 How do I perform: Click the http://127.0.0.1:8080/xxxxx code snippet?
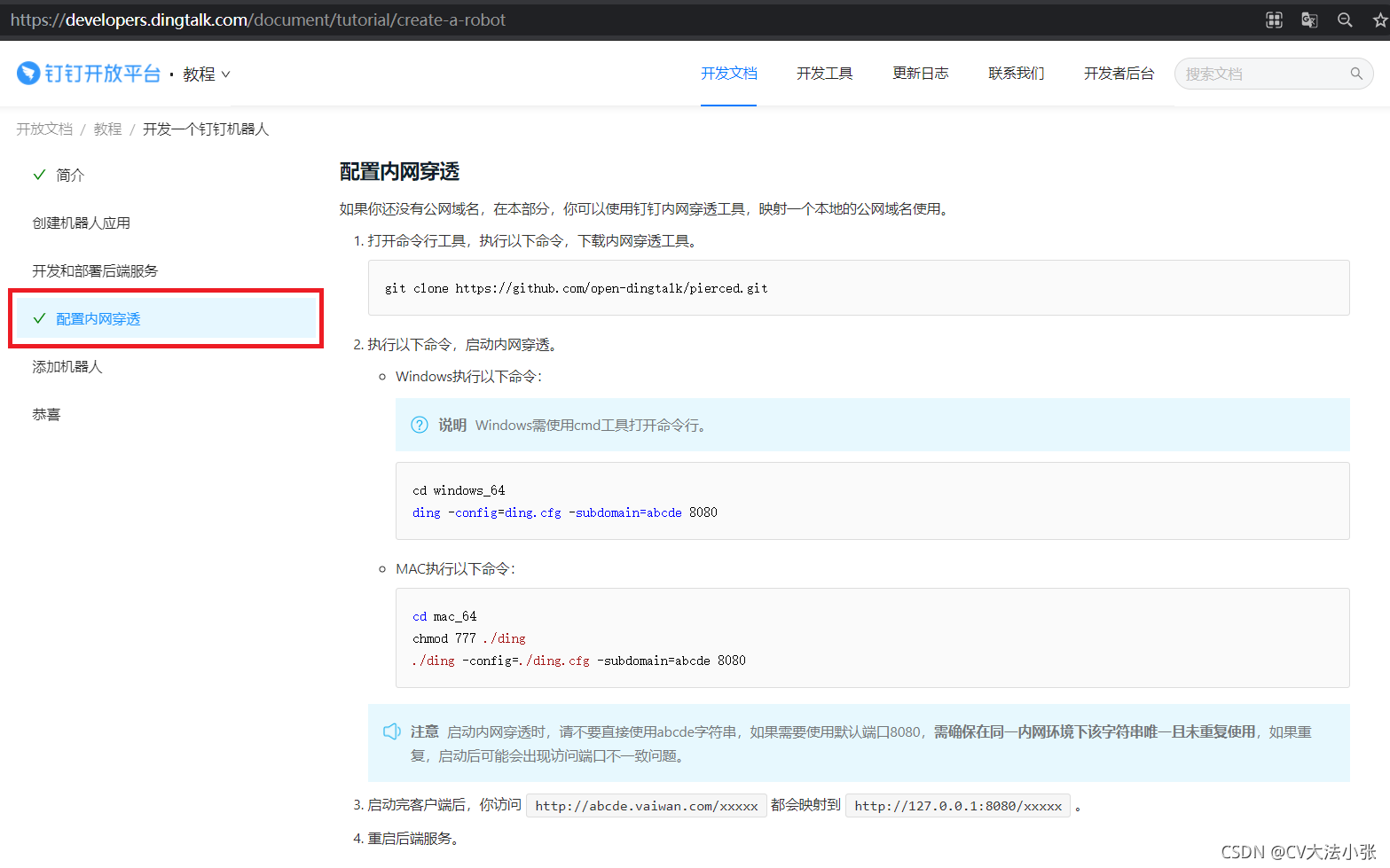(958, 806)
